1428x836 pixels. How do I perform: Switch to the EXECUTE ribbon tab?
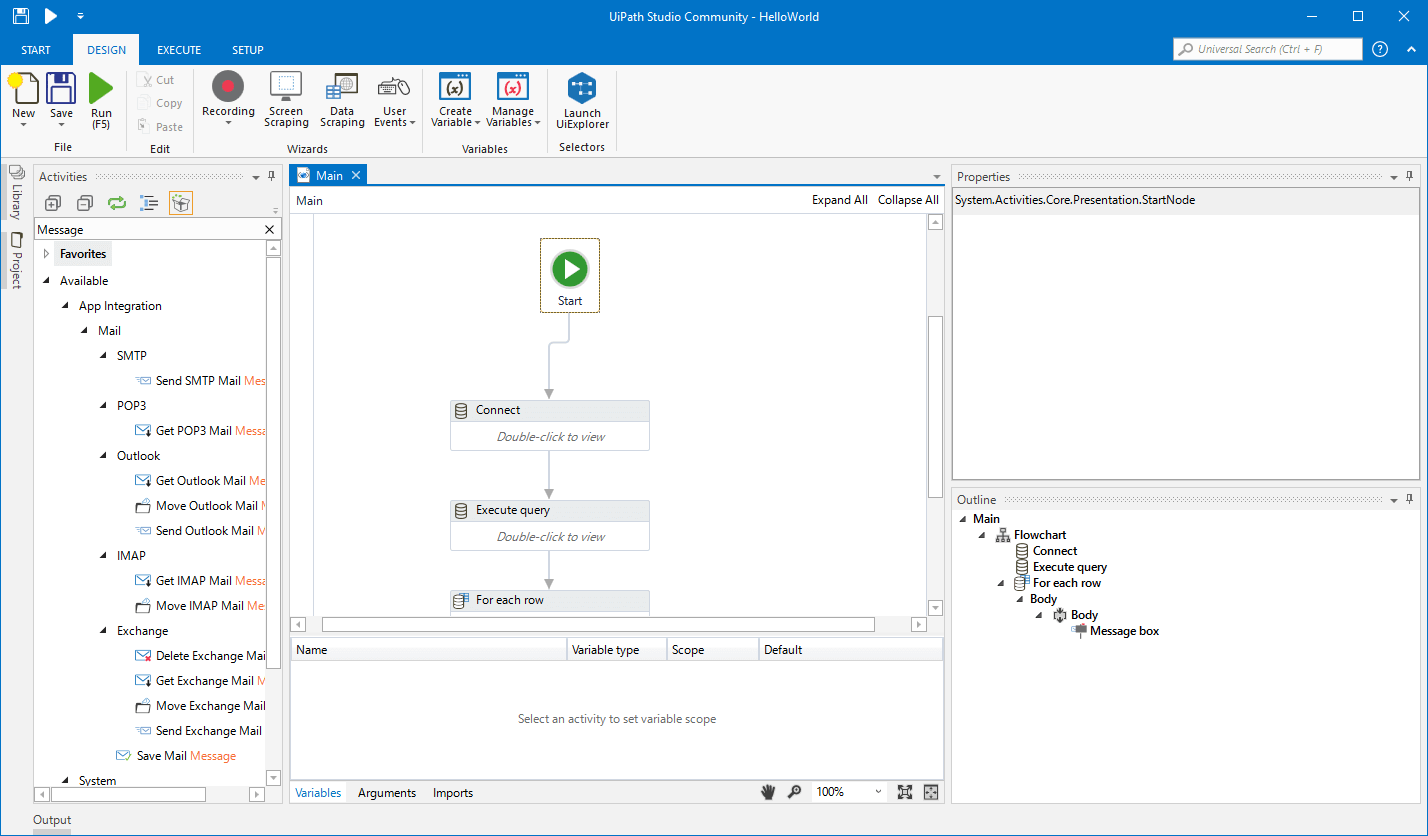179,50
